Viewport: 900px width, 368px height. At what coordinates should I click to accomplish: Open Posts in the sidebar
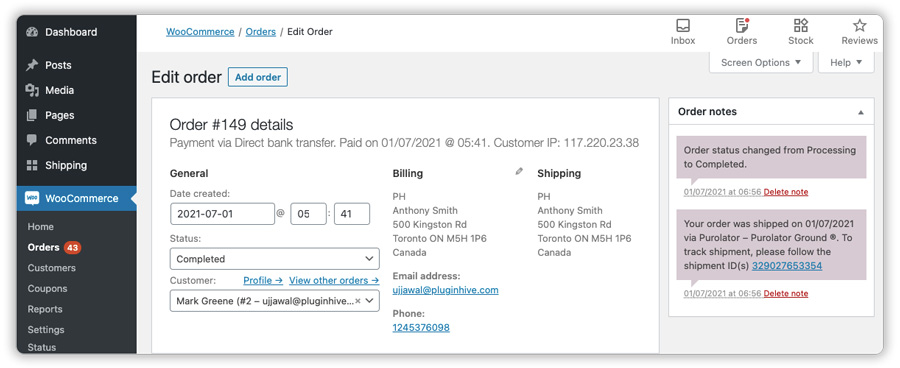[59, 65]
